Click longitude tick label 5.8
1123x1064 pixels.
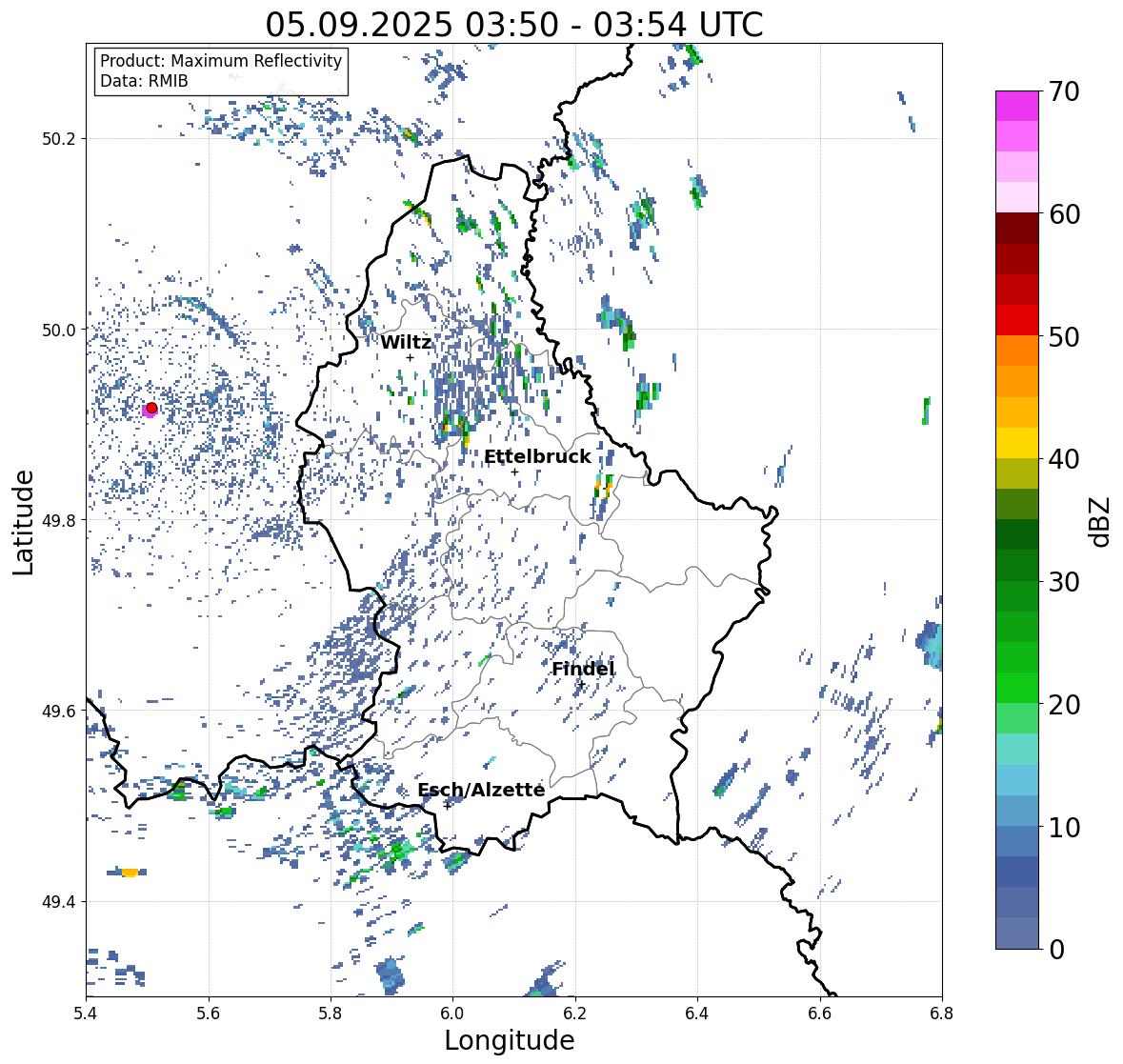(x=331, y=1013)
